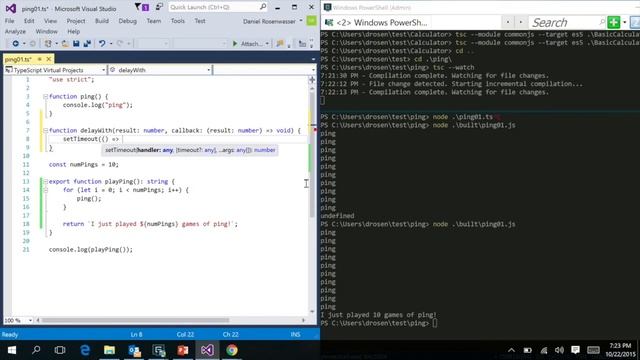This screenshot has height=360, width=640.
Task: Click the Save ping01.ts floppy icon
Action: tap(76, 43)
